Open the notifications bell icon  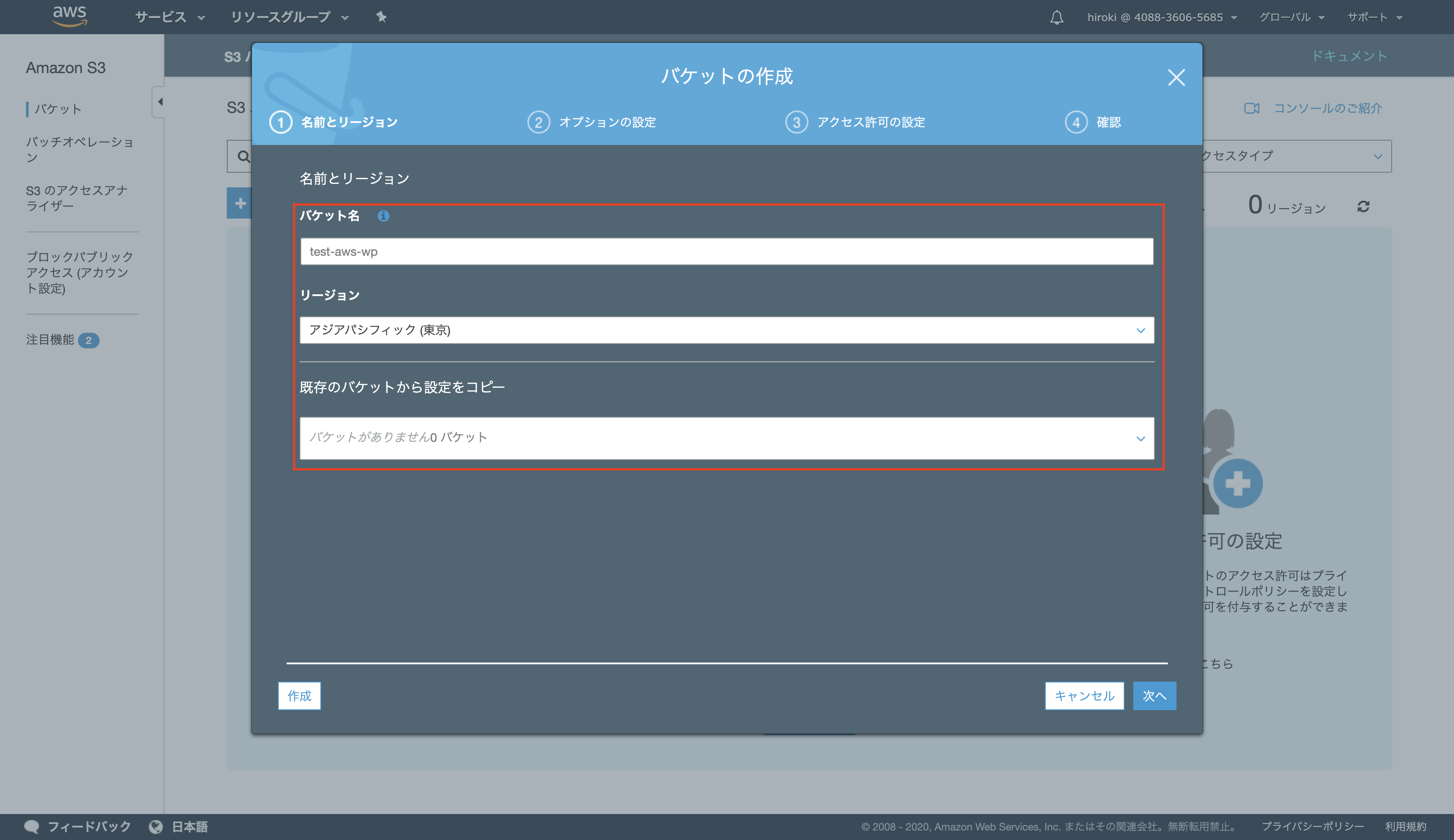(1057, 17)
